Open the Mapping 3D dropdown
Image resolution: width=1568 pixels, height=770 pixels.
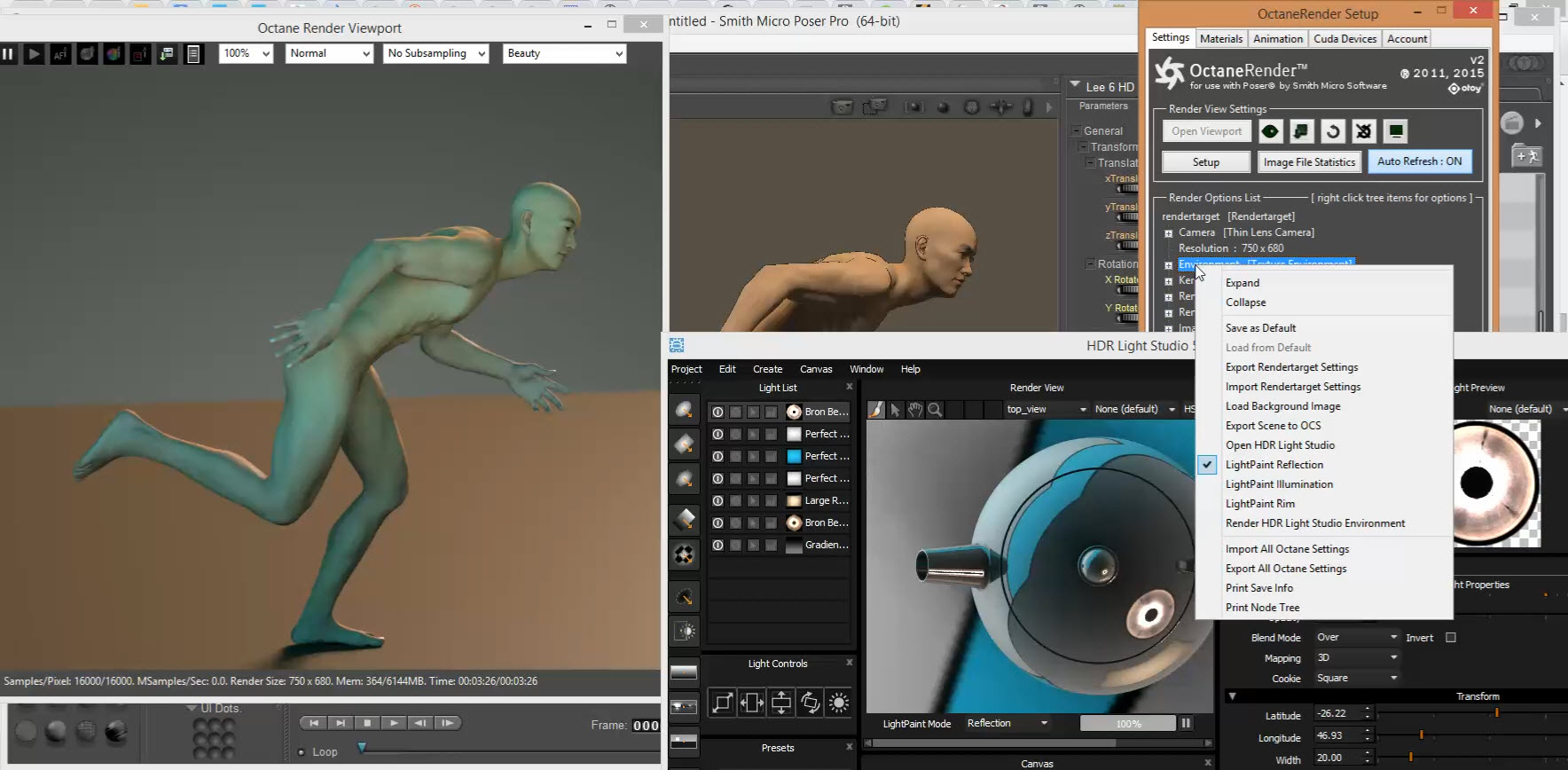[1357, 657]
